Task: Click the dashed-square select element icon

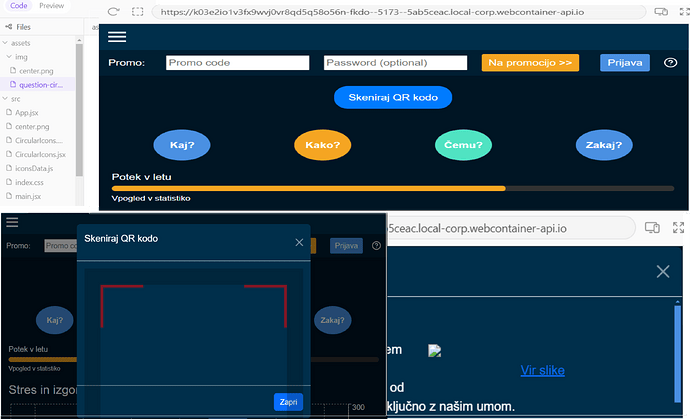Action: click(137, 12)
